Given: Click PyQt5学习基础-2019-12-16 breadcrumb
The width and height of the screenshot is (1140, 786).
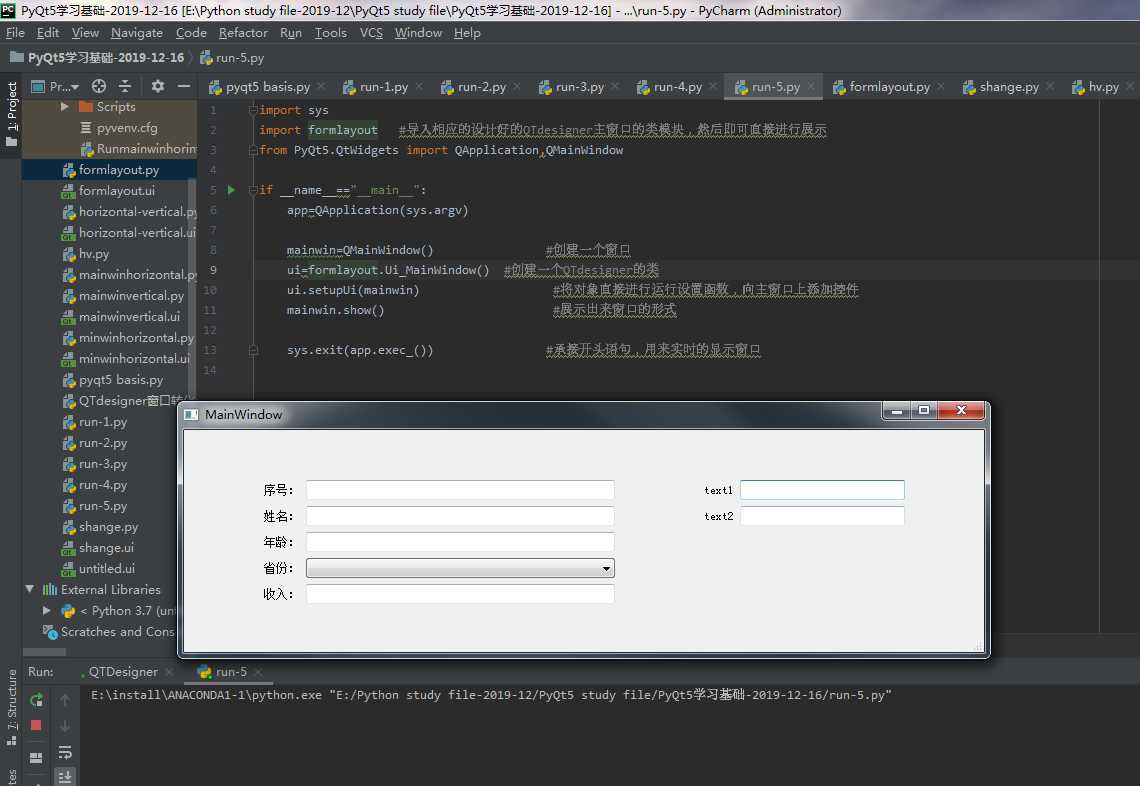Looking at the screenshot, I should [x=97, y=57].
